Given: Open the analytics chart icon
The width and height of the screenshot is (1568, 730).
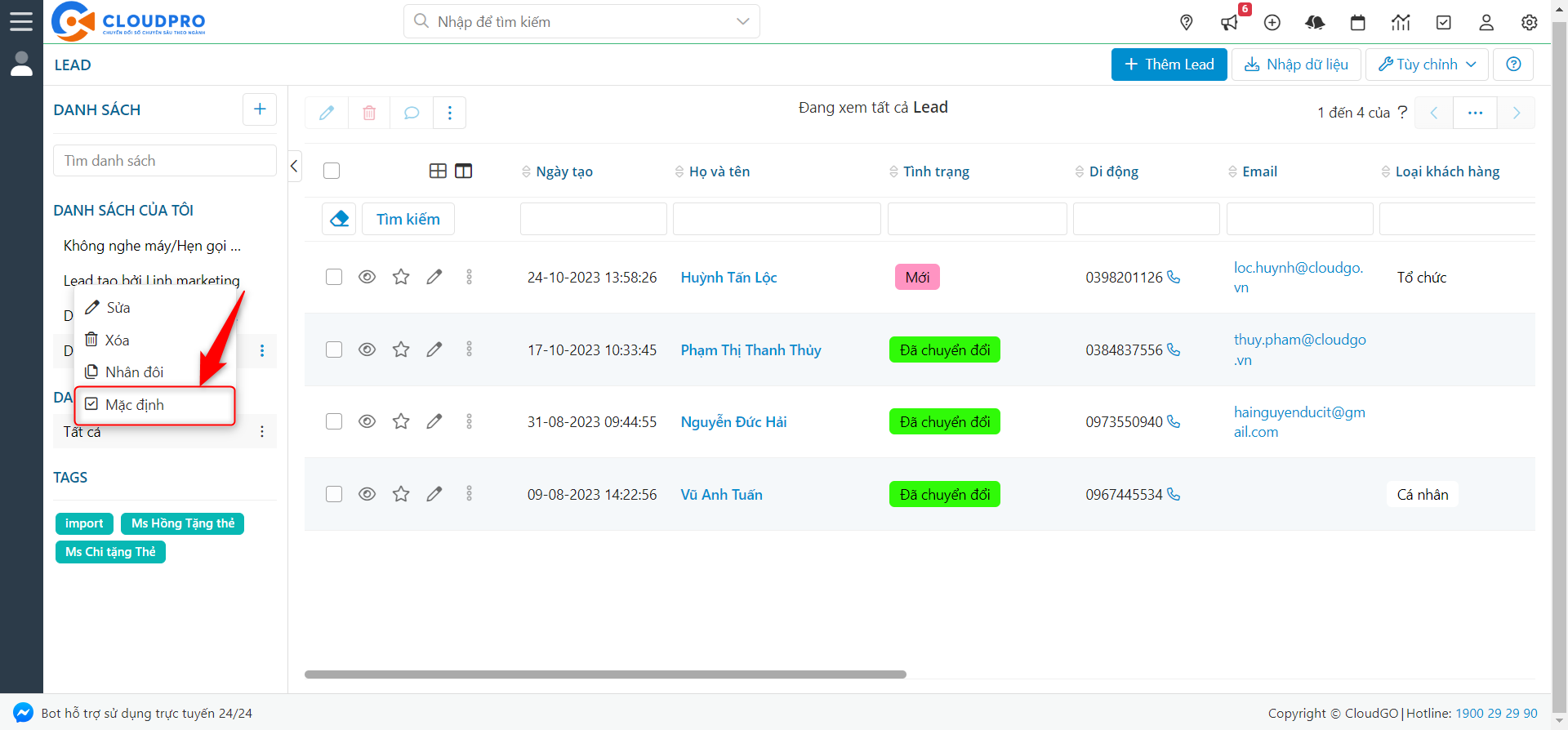Looking at the screenshot, I should point(1401,22).
